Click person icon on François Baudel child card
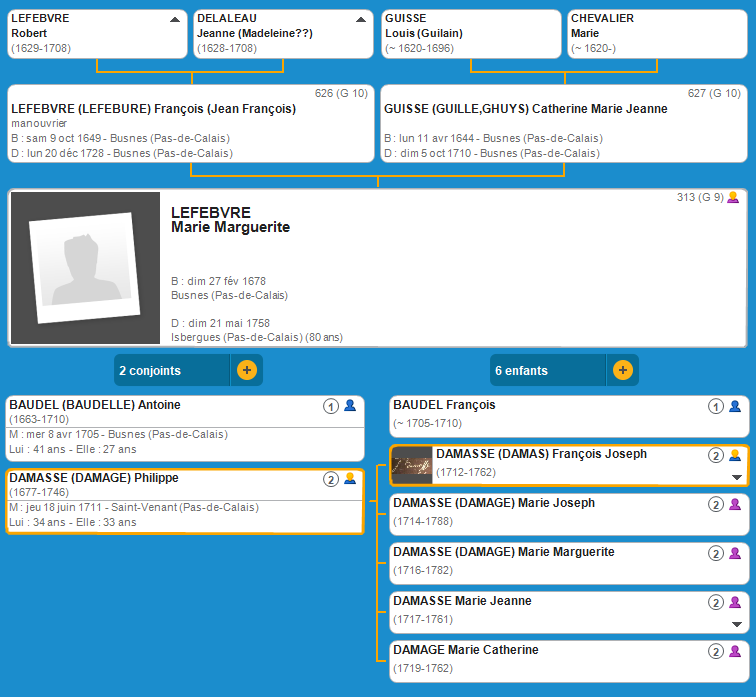 [735, 406]
